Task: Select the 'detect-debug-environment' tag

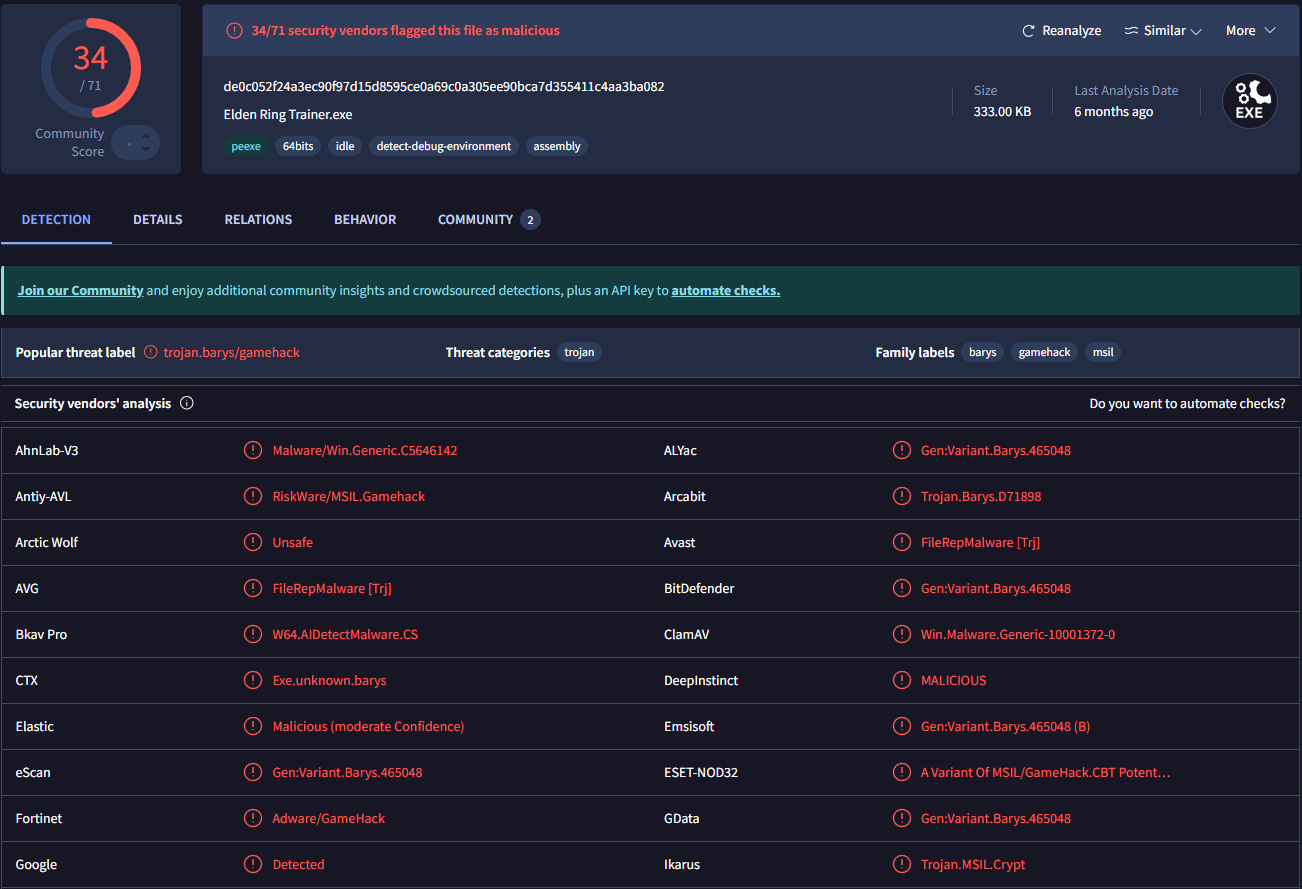Action: click(x=443, y=146)
